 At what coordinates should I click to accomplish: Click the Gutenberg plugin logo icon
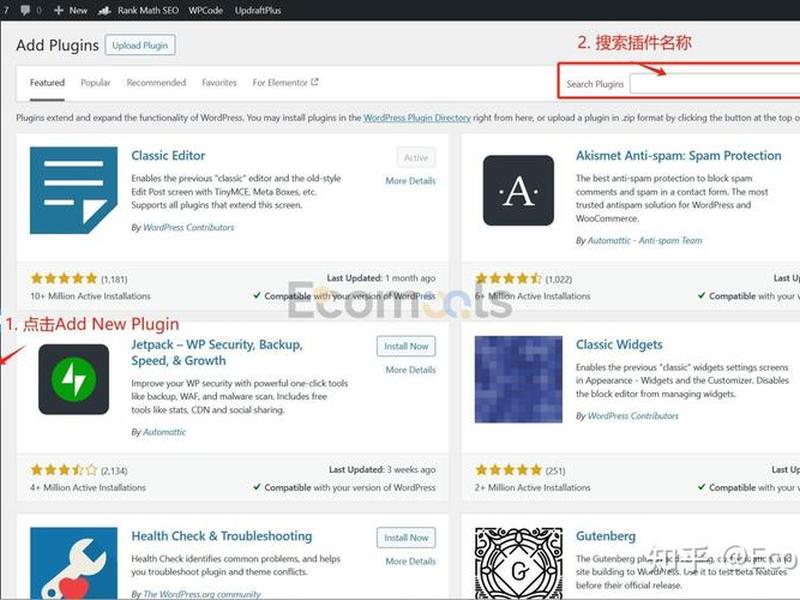518,563
